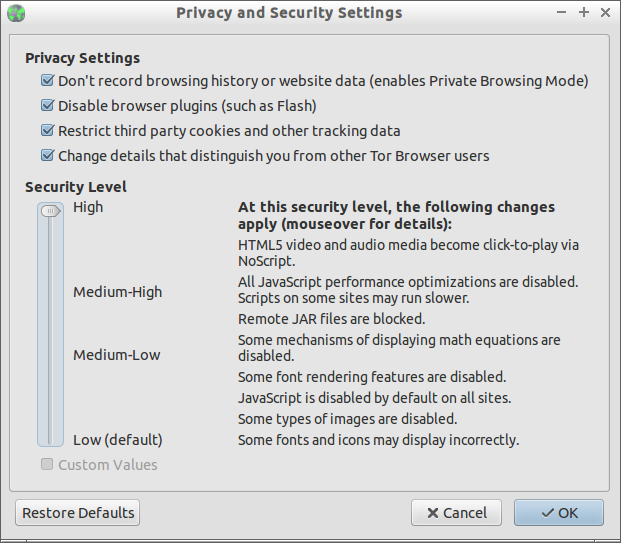The height and width of the screenshot is (543, 621).
Task: Click "Some types of images are disabled" text
Action: coord(347,419)
